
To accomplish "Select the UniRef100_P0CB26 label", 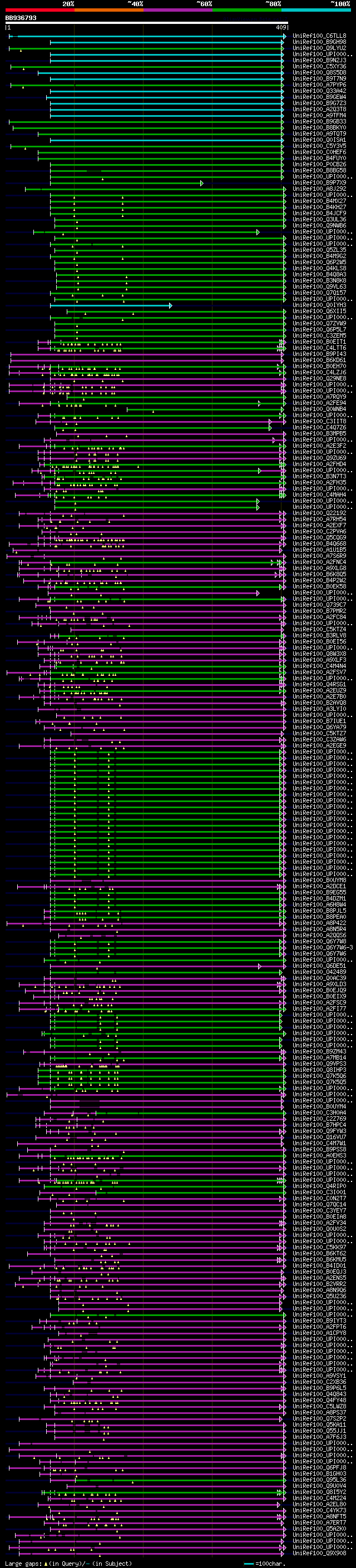I will coord(319,164).
